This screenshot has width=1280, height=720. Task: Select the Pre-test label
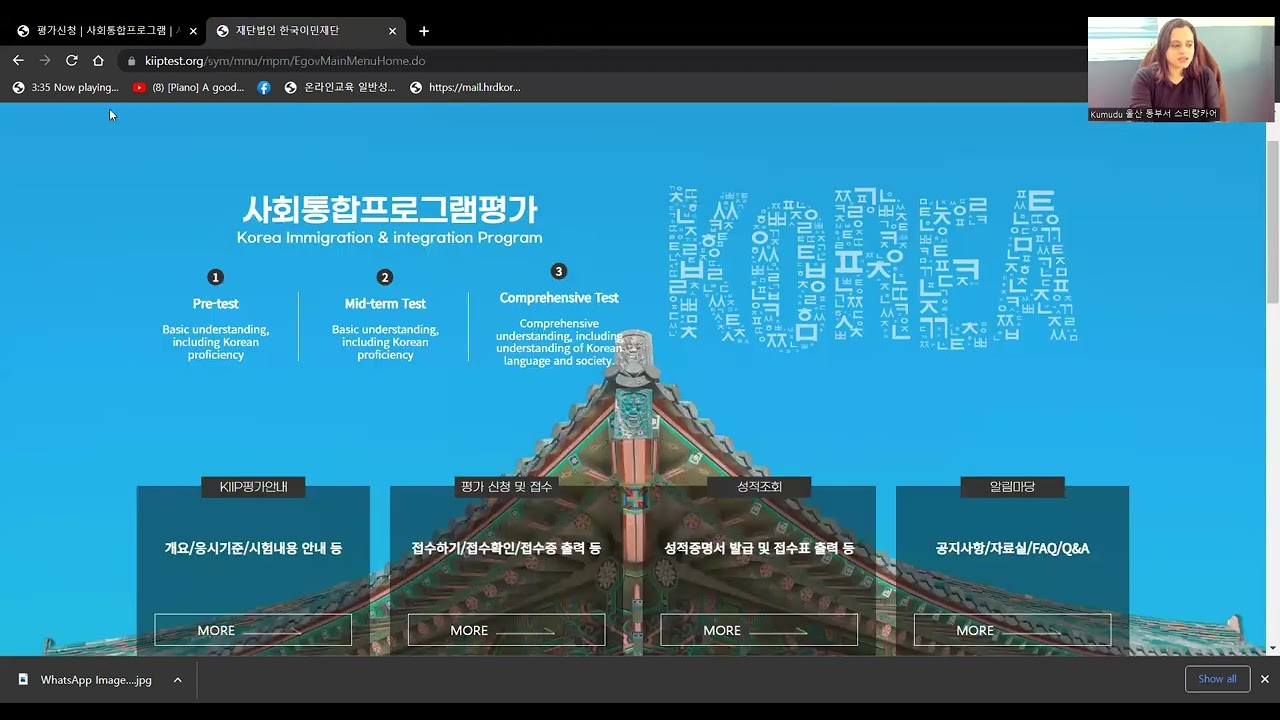coord(216,304)
